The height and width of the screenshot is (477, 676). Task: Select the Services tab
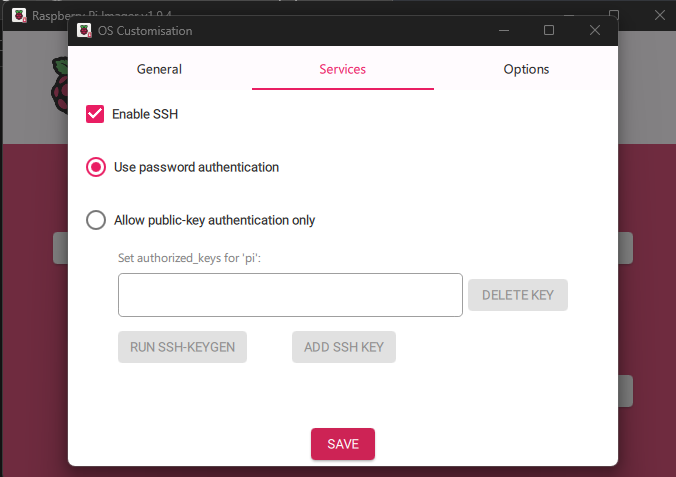point(343,69)
